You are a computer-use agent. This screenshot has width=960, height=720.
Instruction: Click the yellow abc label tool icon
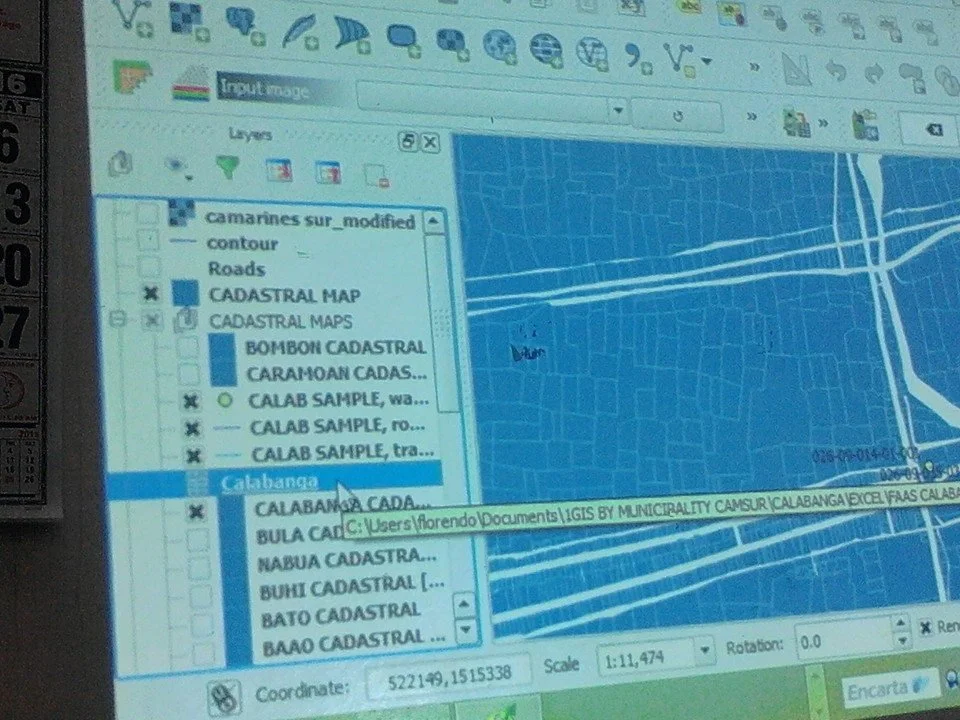click(689, 7)
